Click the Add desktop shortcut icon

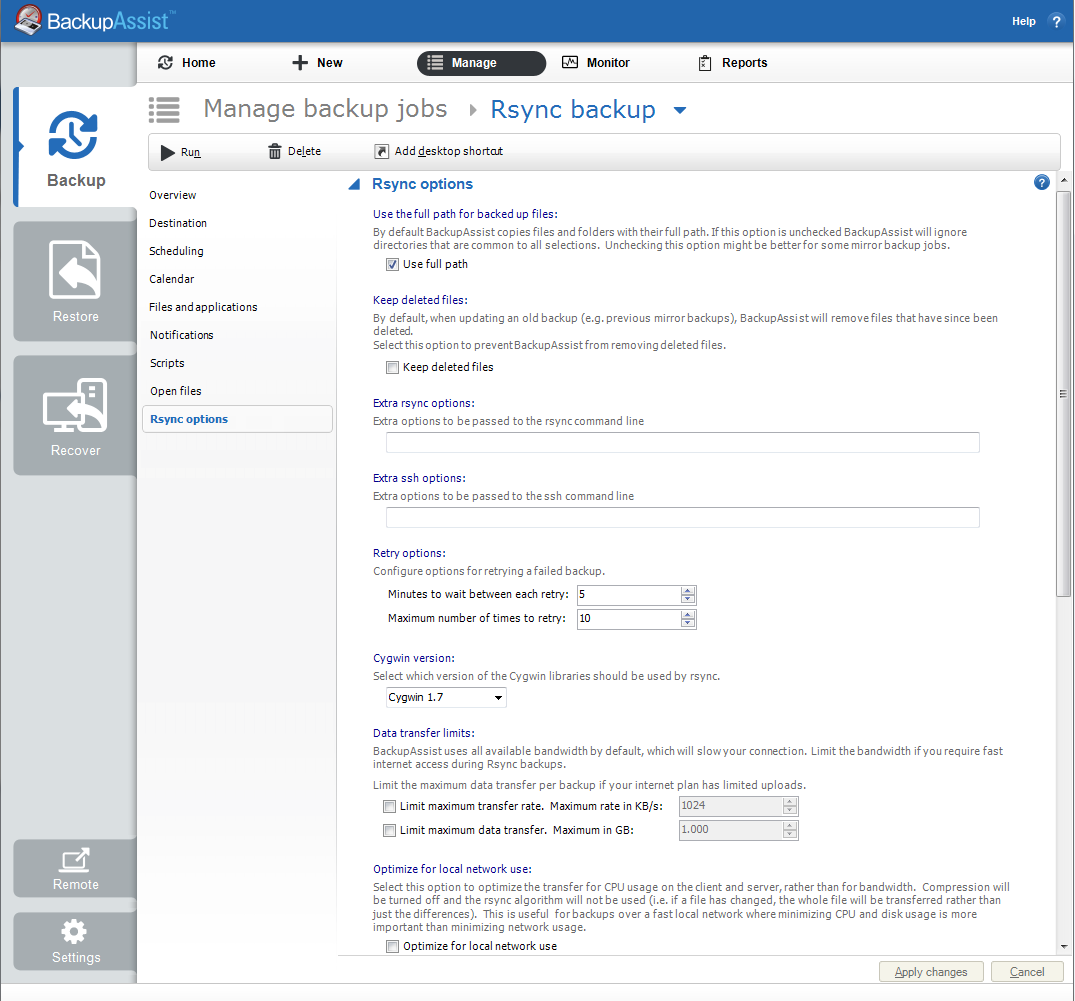[381, 152]
